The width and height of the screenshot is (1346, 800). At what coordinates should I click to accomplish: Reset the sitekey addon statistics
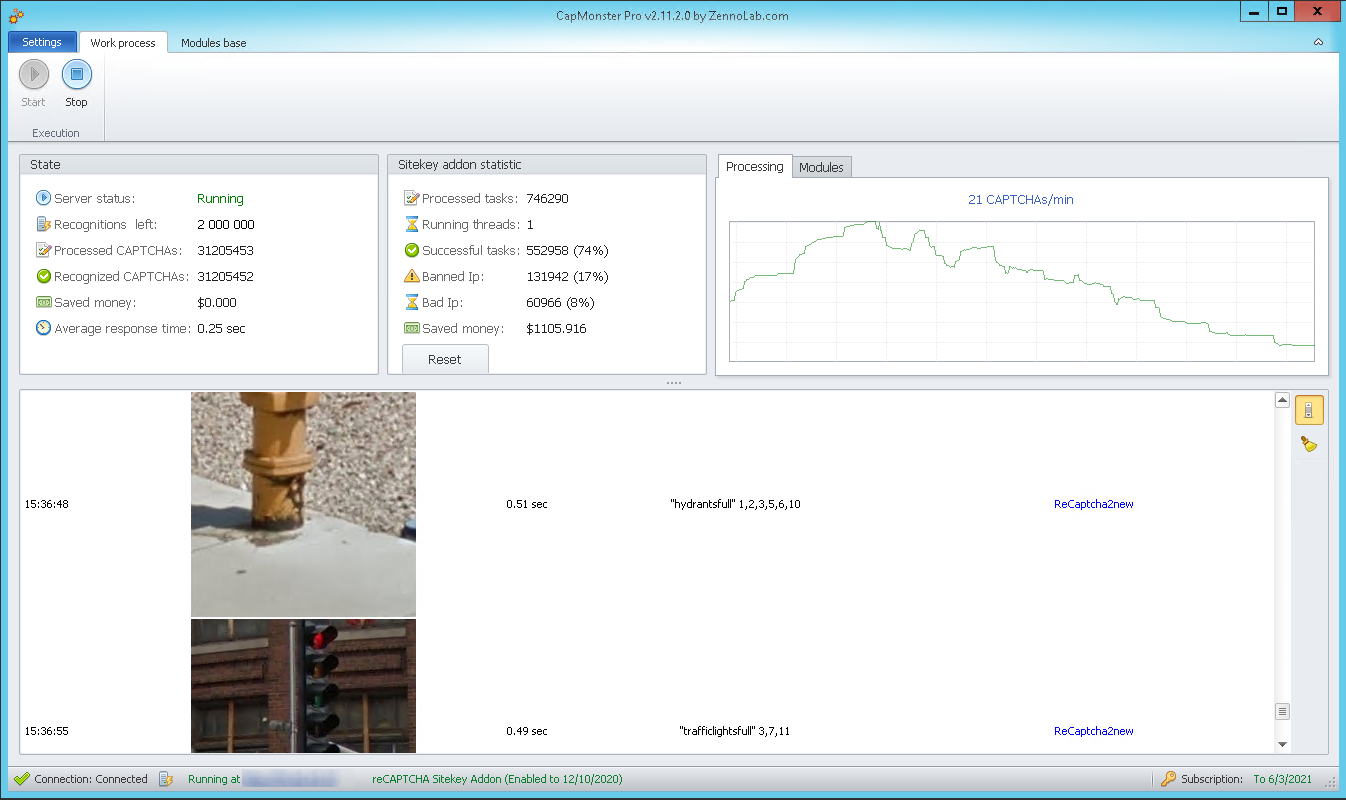(445, 359)
